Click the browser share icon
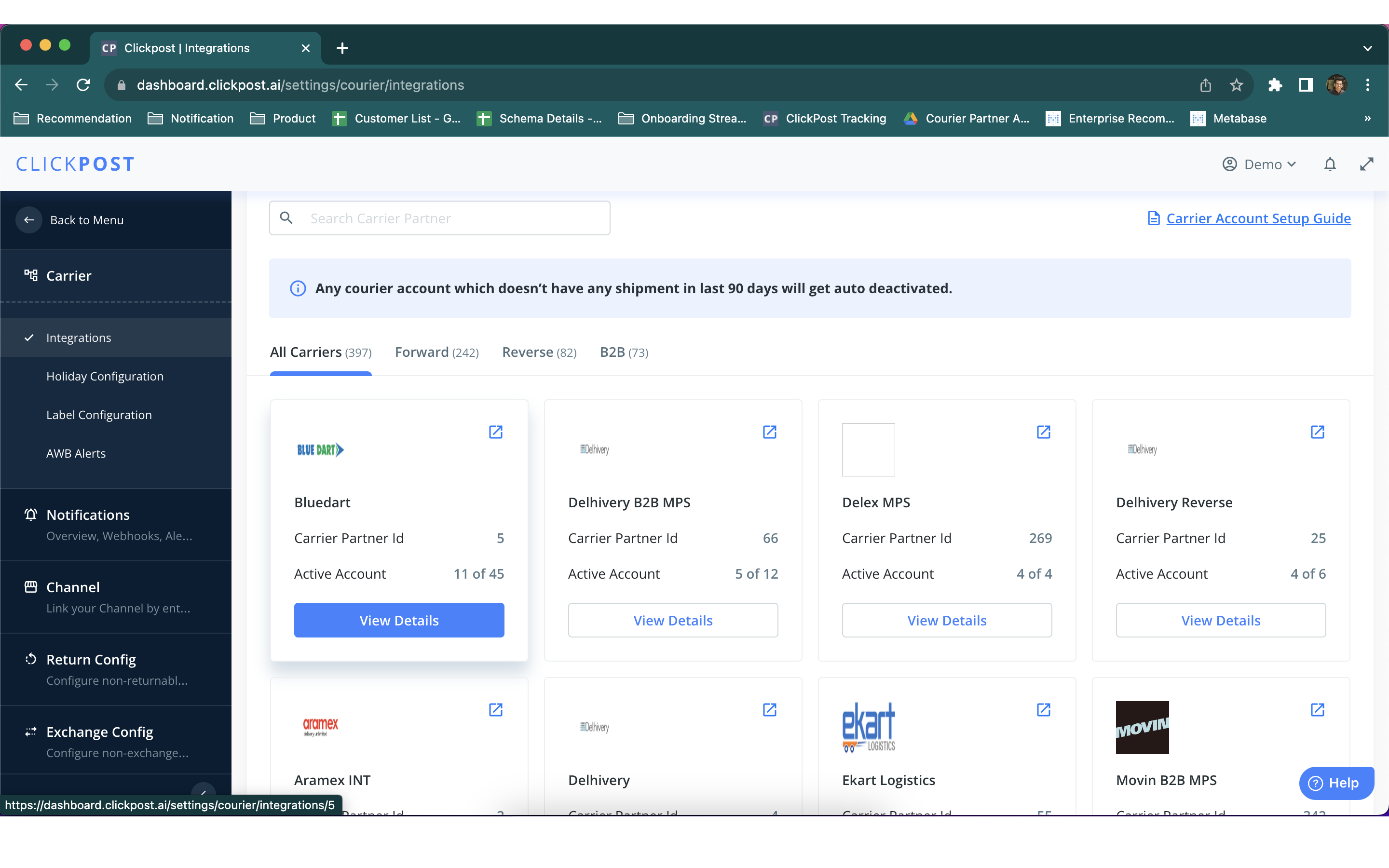 (x=1205, y=85)
